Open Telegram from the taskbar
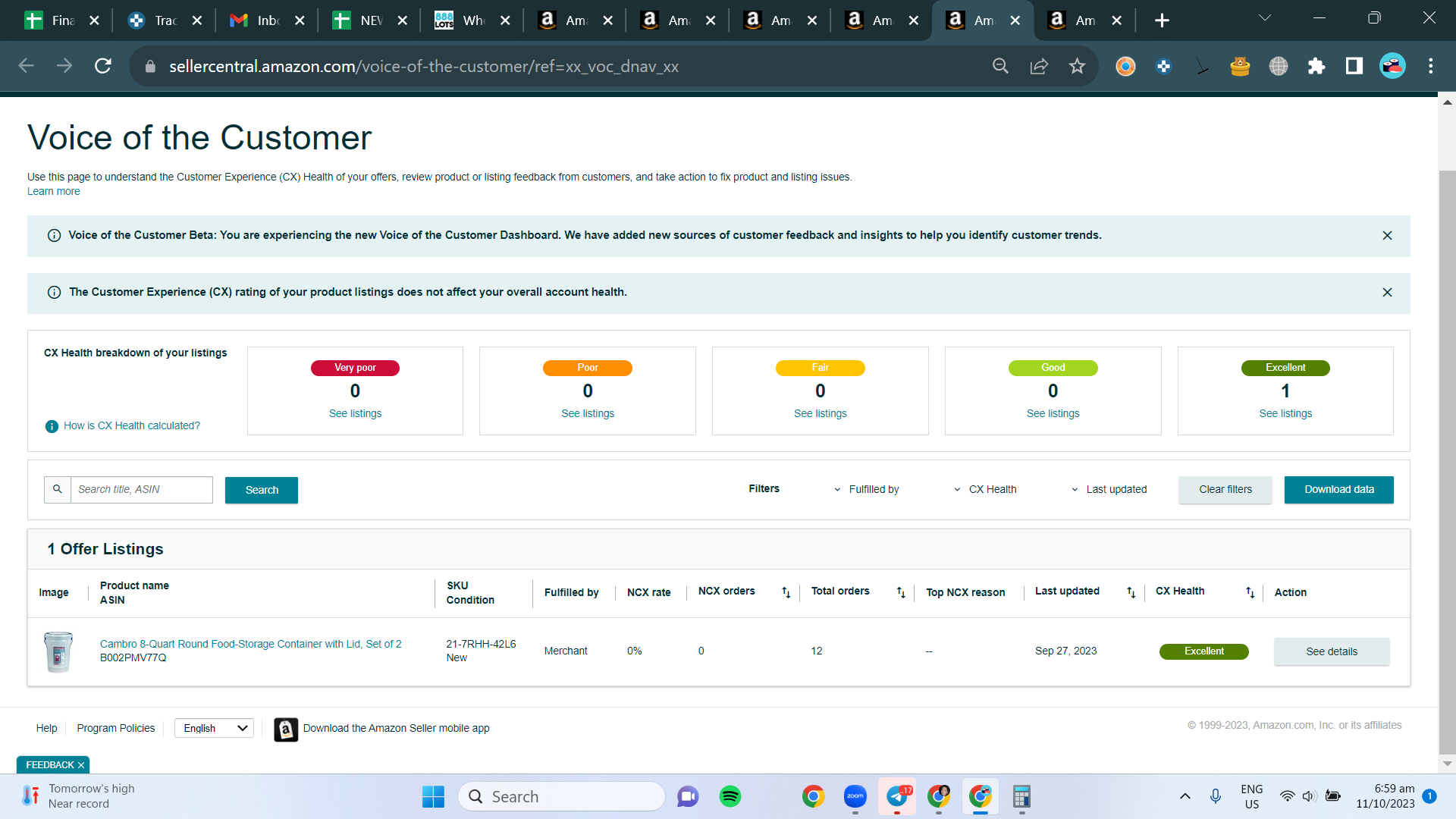Screen dimensions: 1456x819 pyautogui.click(x=897, y=796)
